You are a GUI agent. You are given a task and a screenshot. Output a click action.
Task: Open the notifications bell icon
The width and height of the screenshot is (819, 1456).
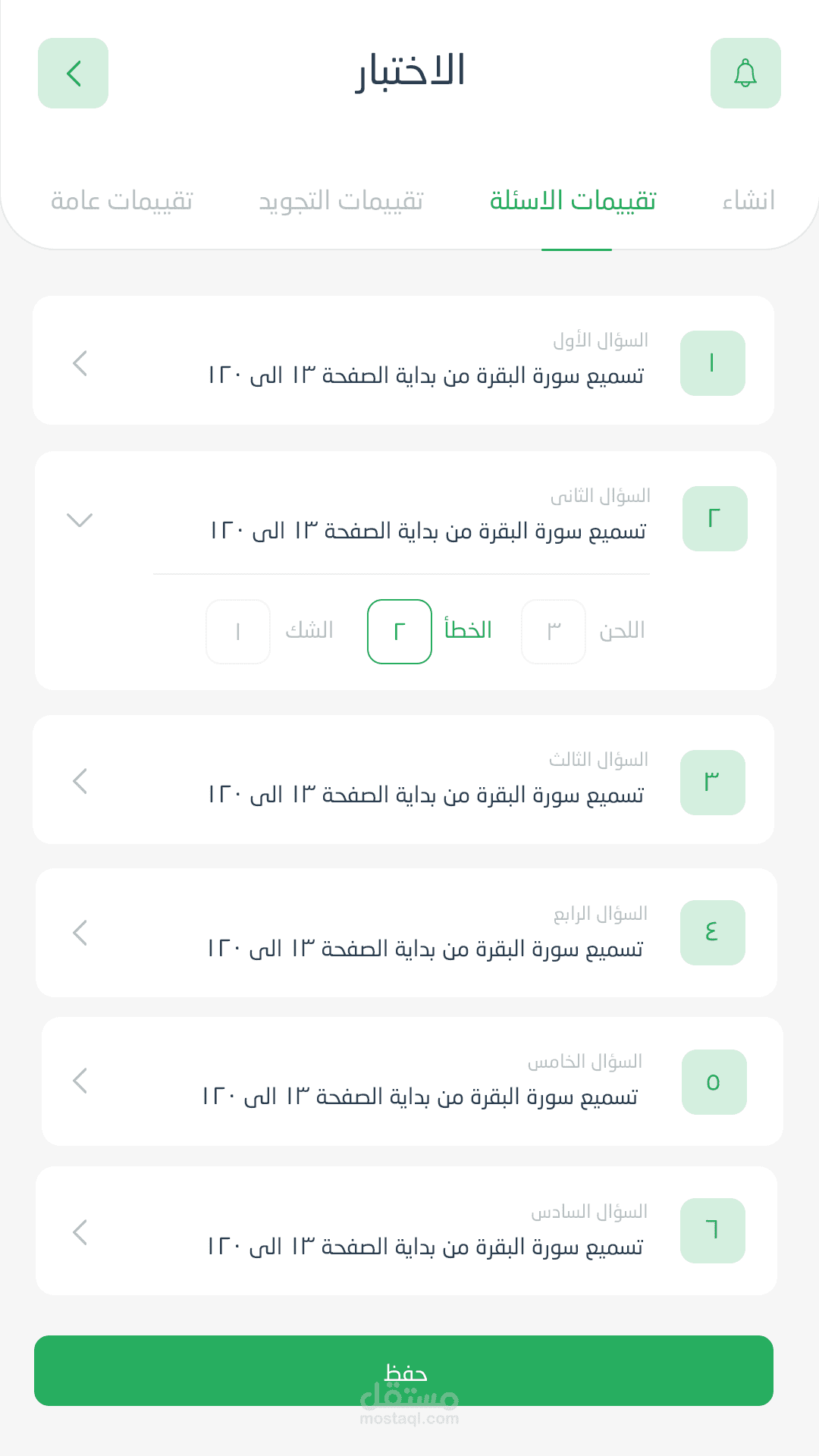(745, 74)
